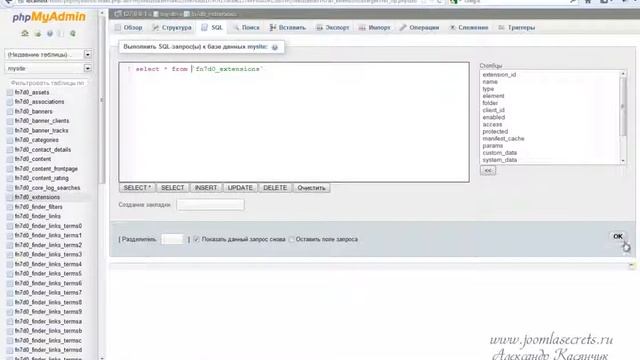
Task: Click the << insert column button
Action: [x=488, y=170]
